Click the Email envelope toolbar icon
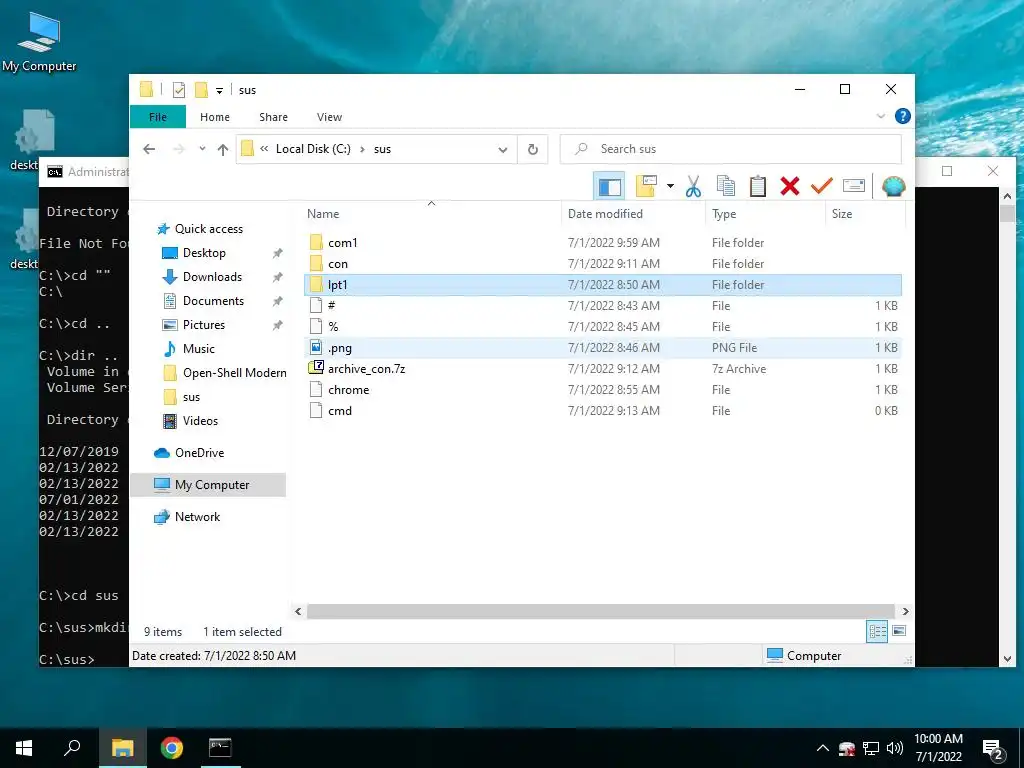The height and width of the screenshot is (768, 1024). [x=854, y=186]
